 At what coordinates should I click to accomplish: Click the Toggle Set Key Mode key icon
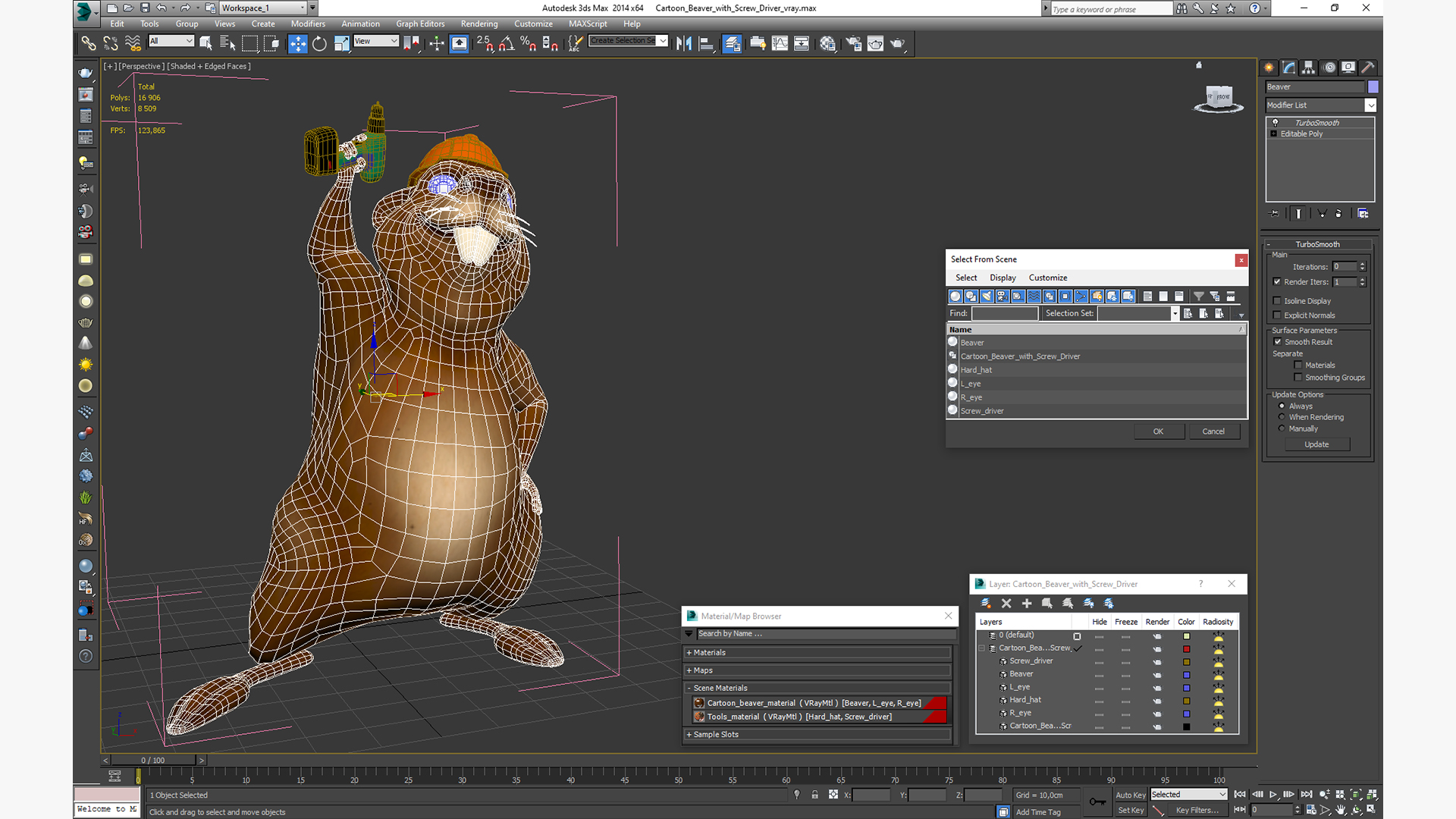point(1097,802)
